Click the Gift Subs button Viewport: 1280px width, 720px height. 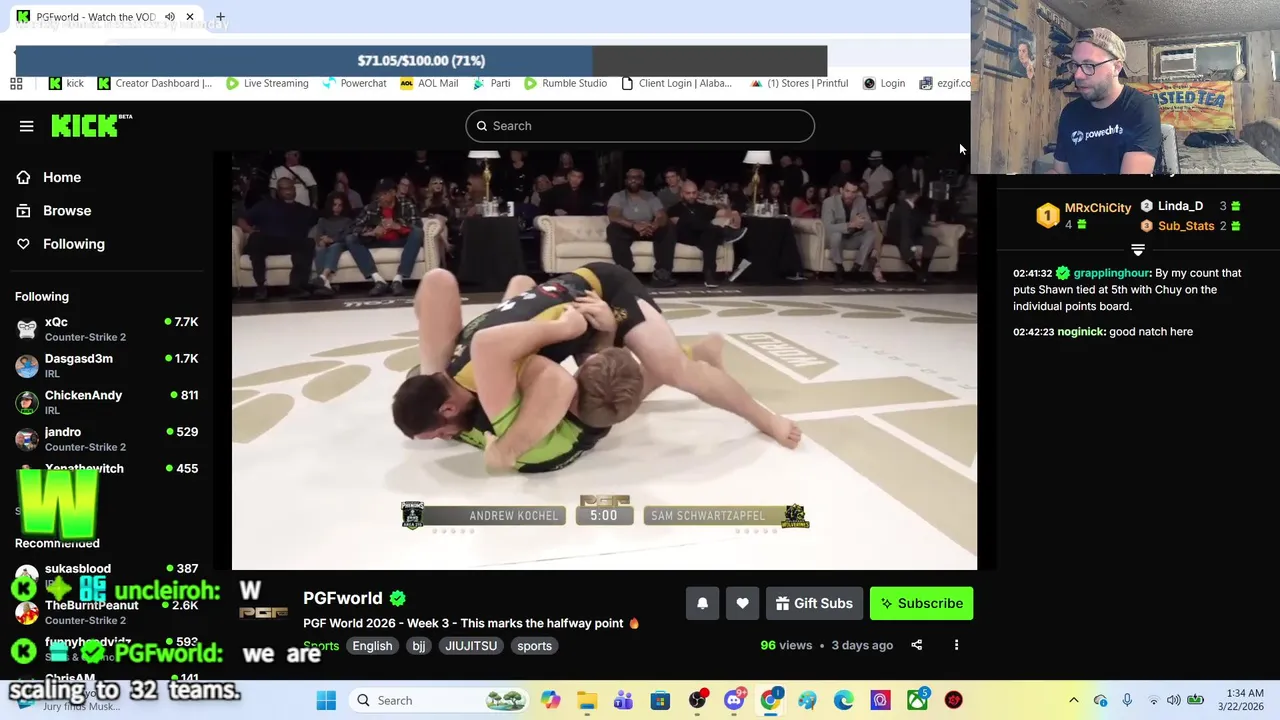tap(814, 603)
